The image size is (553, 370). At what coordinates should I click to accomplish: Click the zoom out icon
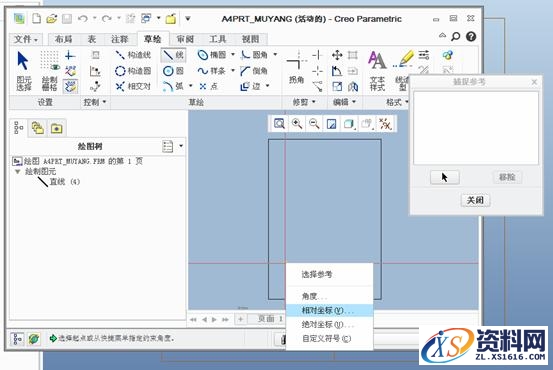(x=314, y=123)
